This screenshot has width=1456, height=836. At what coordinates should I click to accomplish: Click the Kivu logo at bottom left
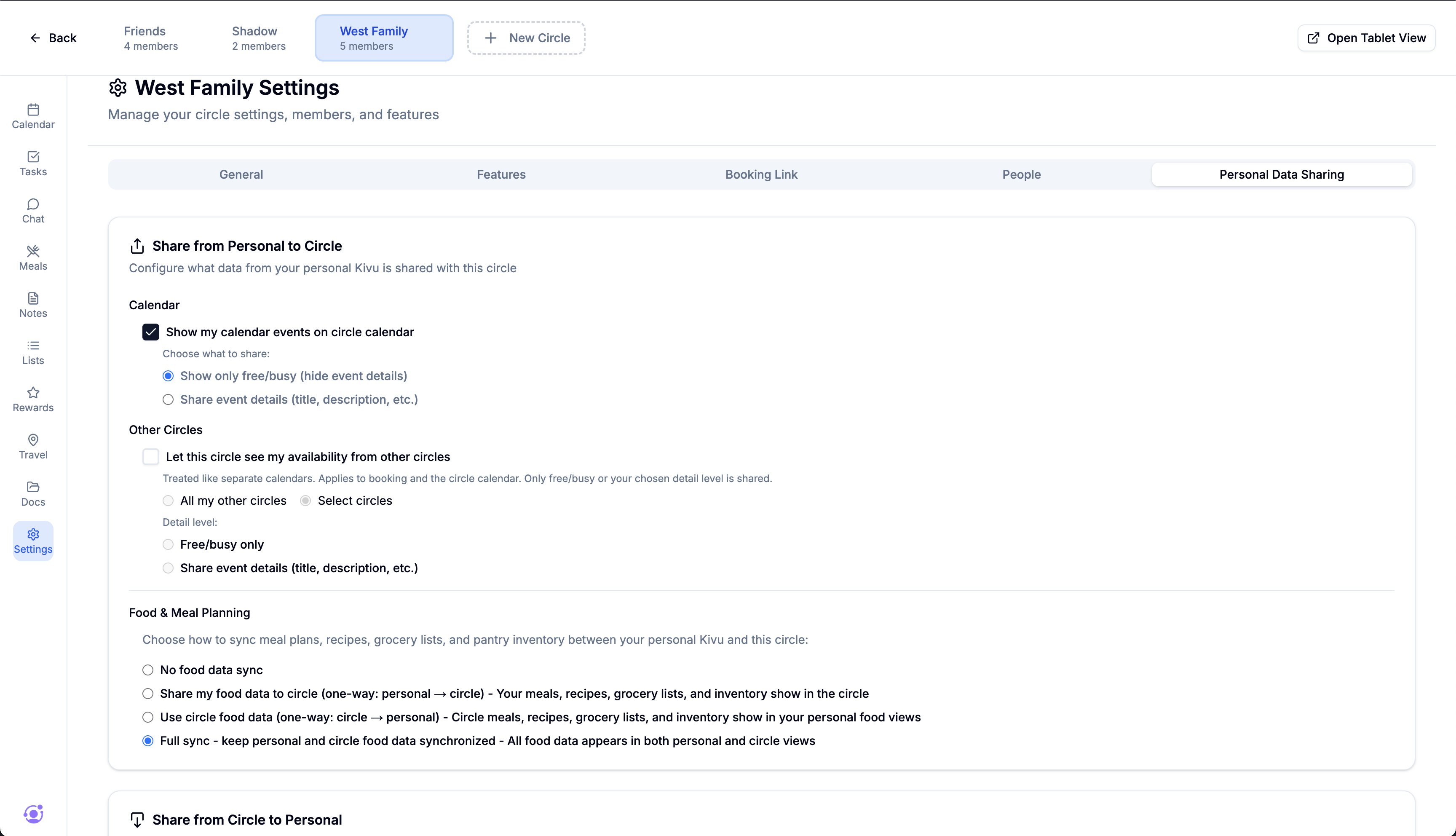pyautogui.click(x=33, y=814)
